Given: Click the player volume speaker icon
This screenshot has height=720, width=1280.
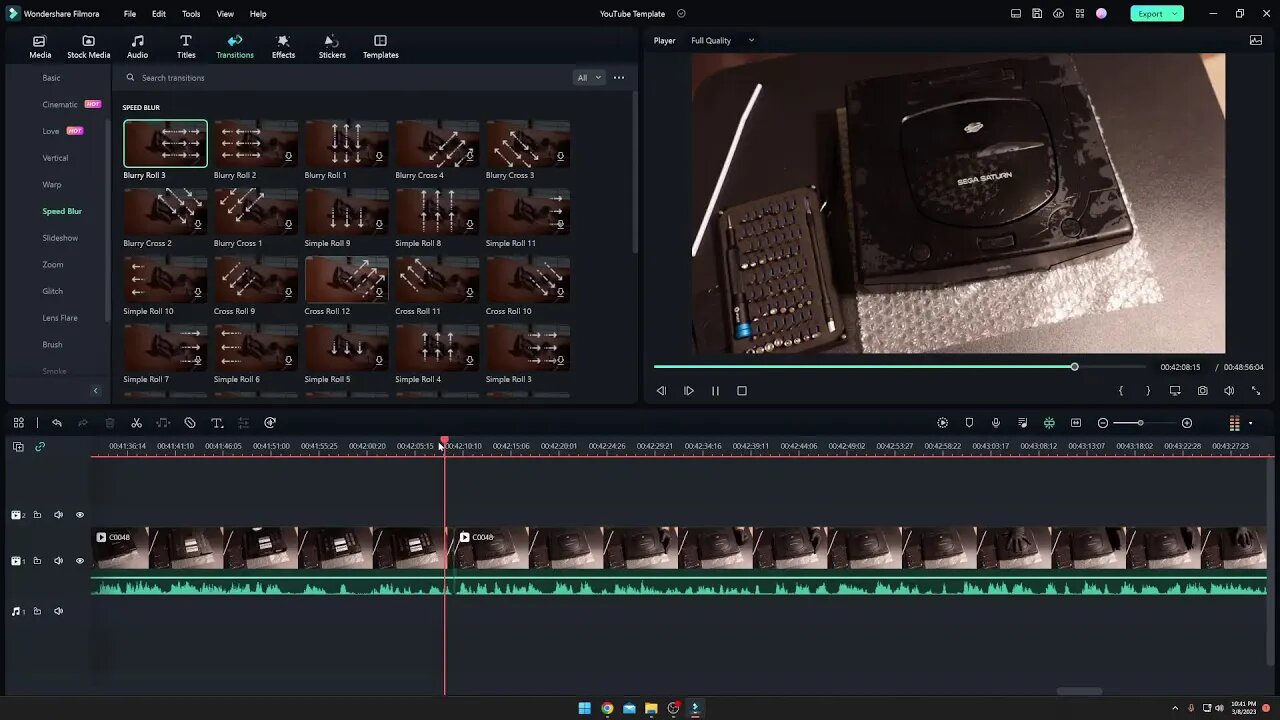Looking at the screenshot, I should tap(1229, 391).
